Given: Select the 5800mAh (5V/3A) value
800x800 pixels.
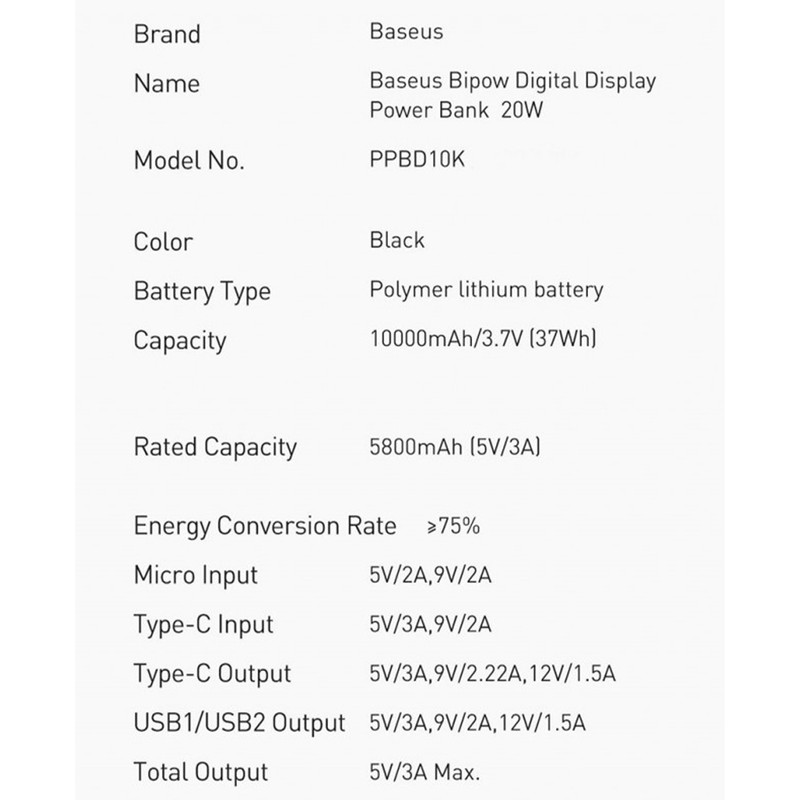Looking at the screenshot, I should pos(455,447).
